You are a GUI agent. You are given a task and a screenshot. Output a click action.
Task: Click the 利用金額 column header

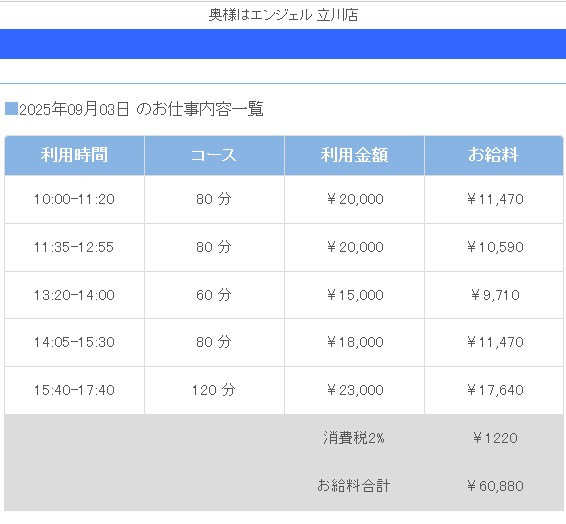pyautogui.click(x=354, y=156)
